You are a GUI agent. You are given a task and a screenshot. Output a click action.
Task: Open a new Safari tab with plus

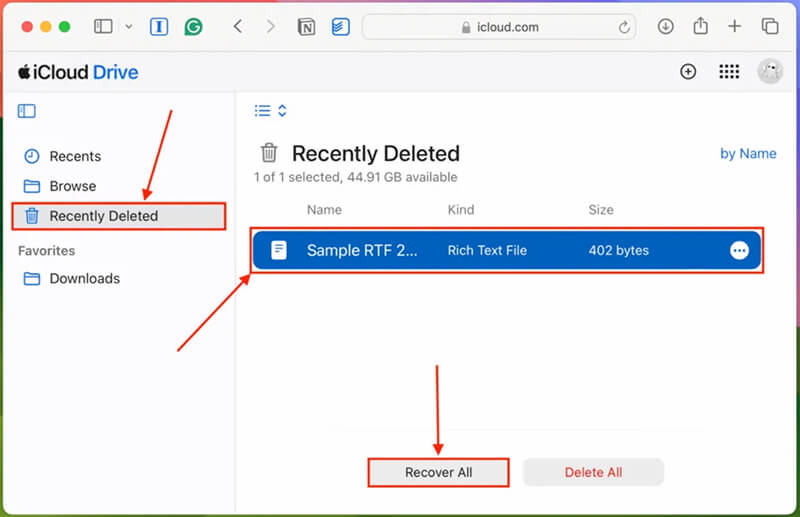[734, 26]
